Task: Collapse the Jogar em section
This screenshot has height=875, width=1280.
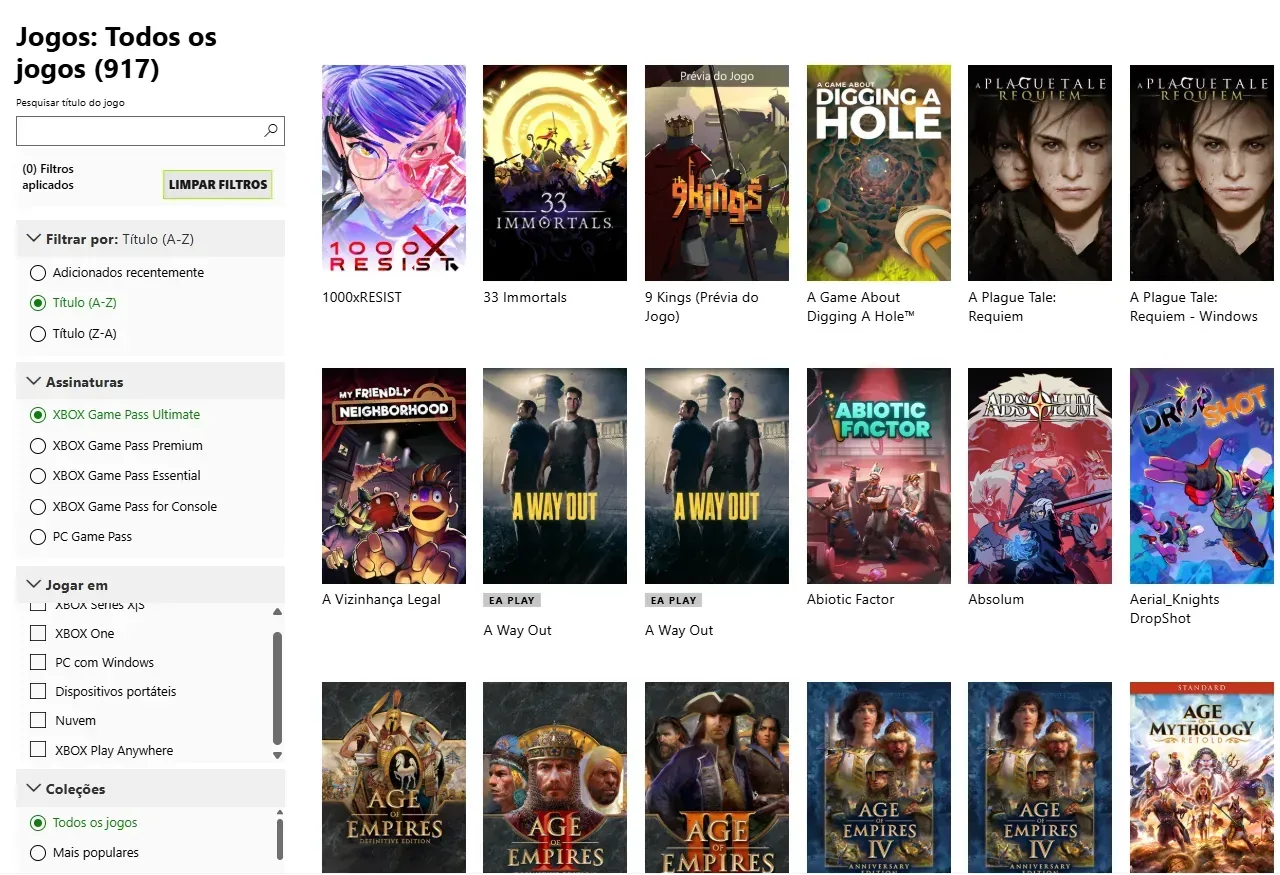Action: pyautogui.click(x=150, y=585)
